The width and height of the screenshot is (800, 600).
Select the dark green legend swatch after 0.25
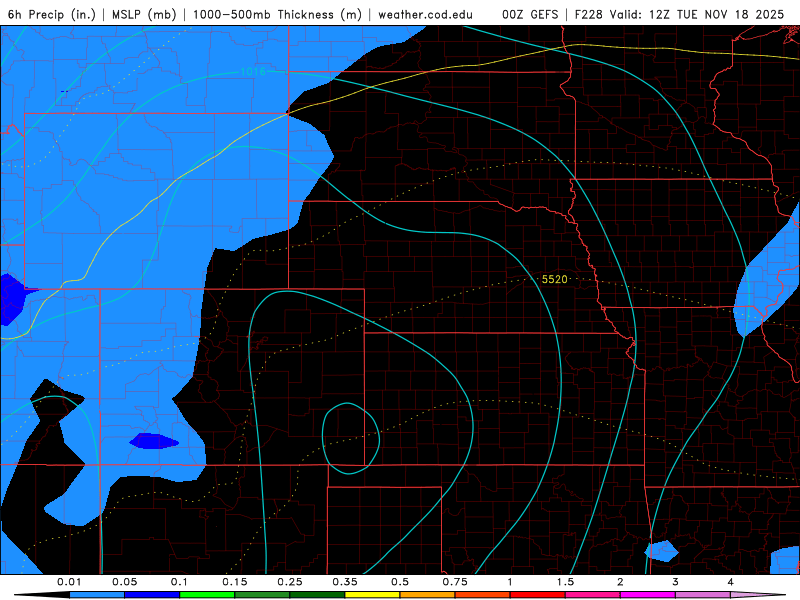point(317,595)
